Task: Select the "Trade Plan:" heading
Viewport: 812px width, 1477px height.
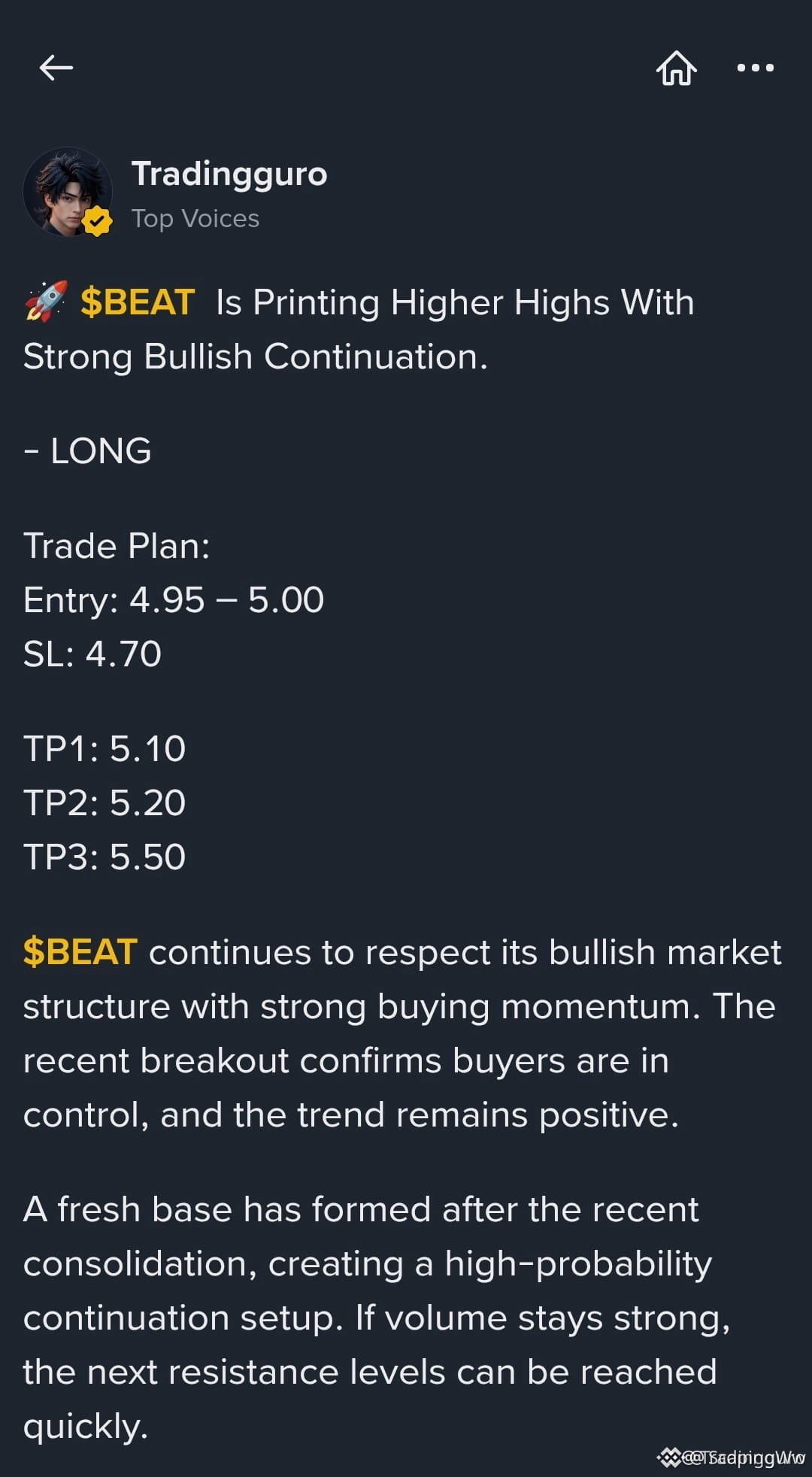Action: click(x=117, y=546)
